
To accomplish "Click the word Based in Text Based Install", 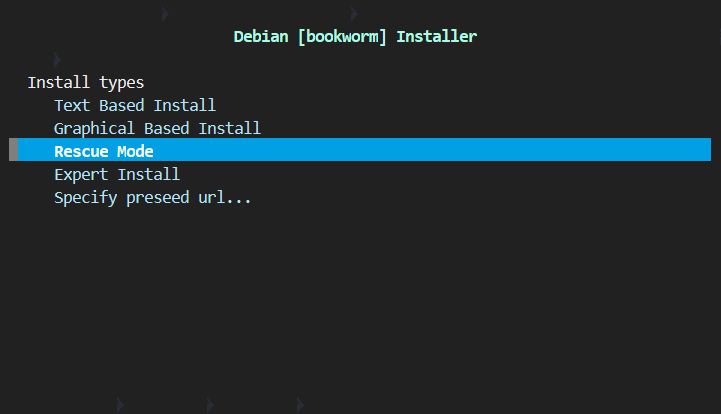I will click(121, 105).
